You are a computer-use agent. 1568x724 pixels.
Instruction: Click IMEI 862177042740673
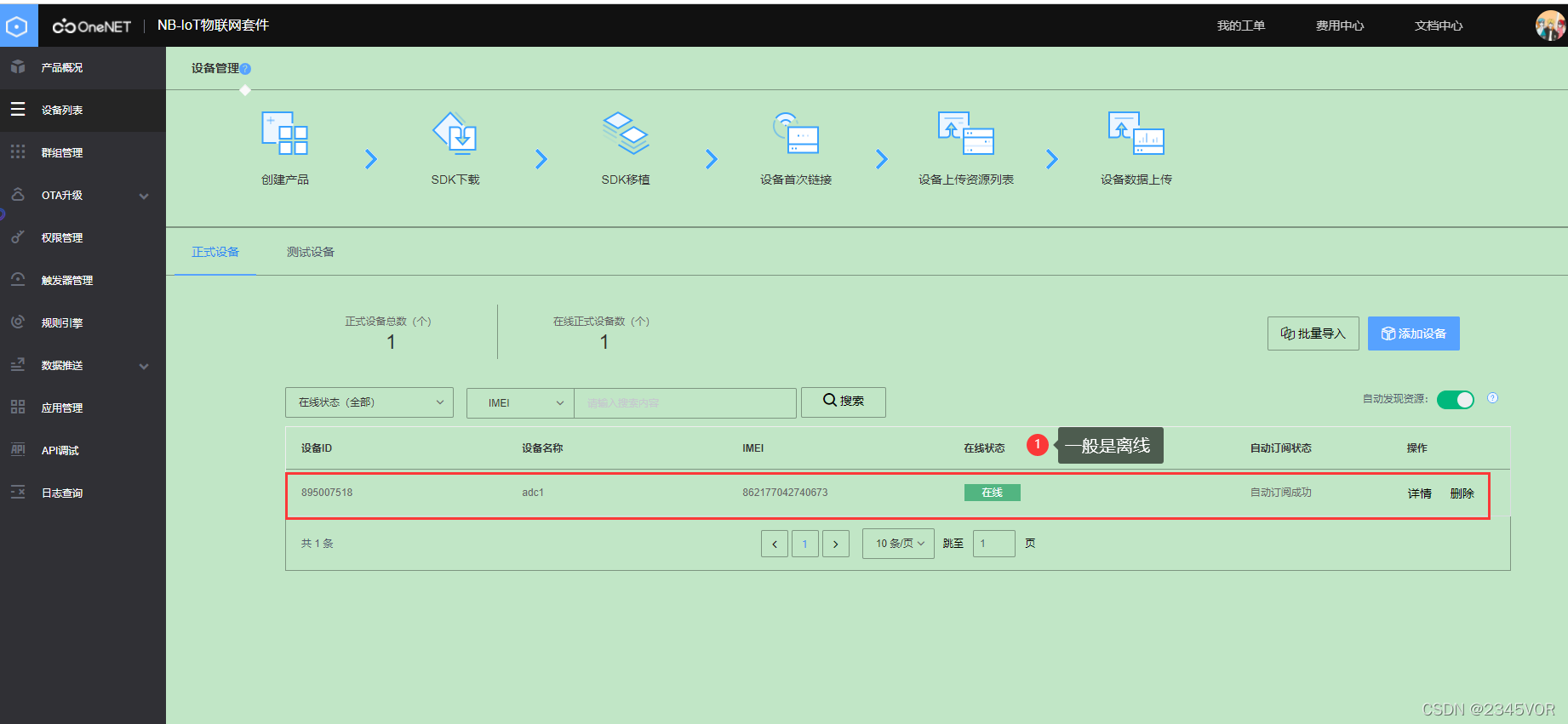click(785, 493)
